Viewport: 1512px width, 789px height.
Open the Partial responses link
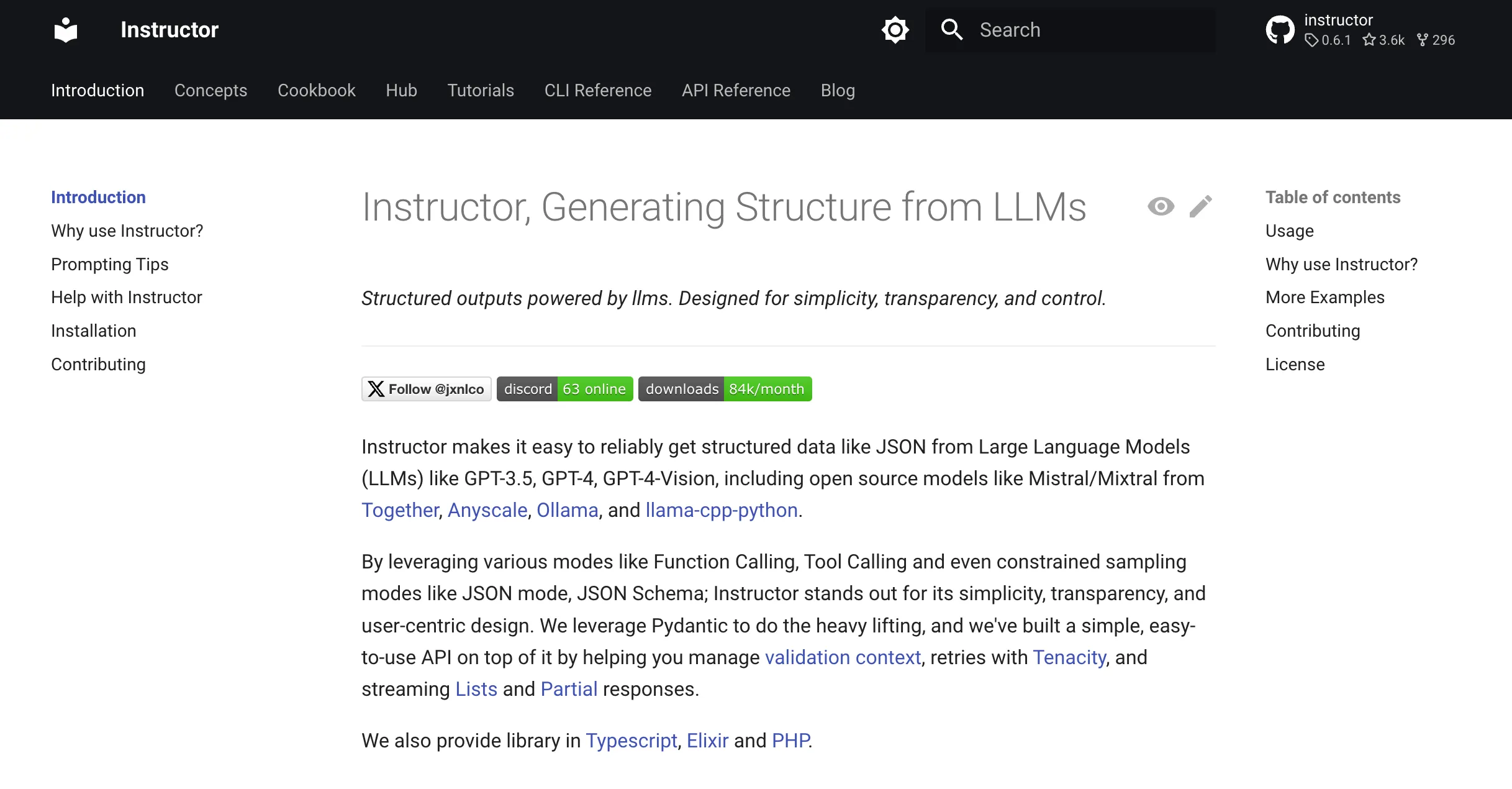click(569, 689)
